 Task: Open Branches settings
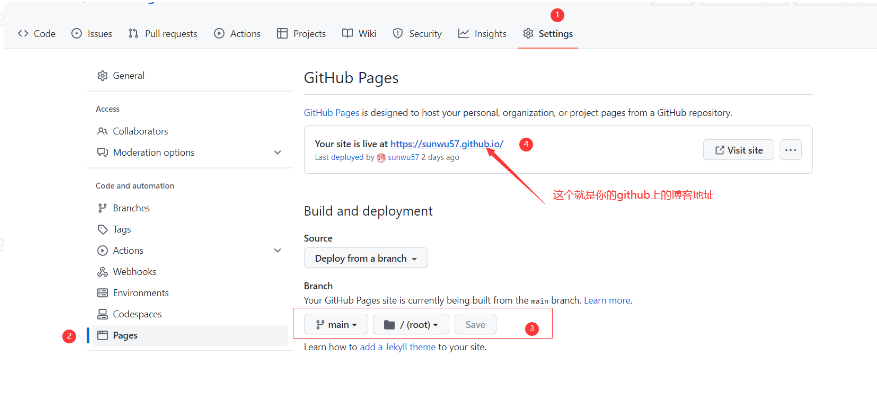pos(190,208)
